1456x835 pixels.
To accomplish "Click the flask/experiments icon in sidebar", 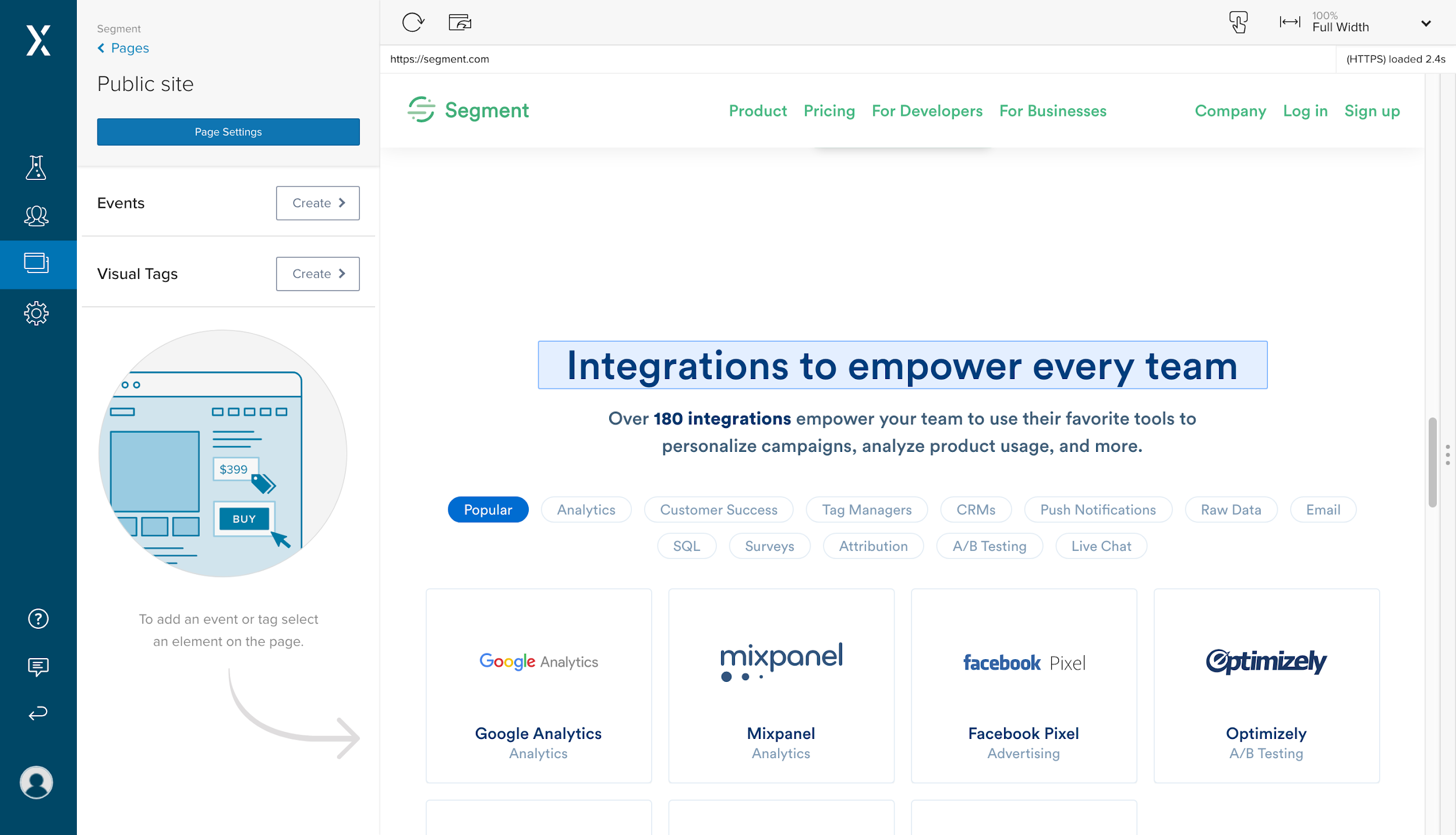I will point(37,168).
